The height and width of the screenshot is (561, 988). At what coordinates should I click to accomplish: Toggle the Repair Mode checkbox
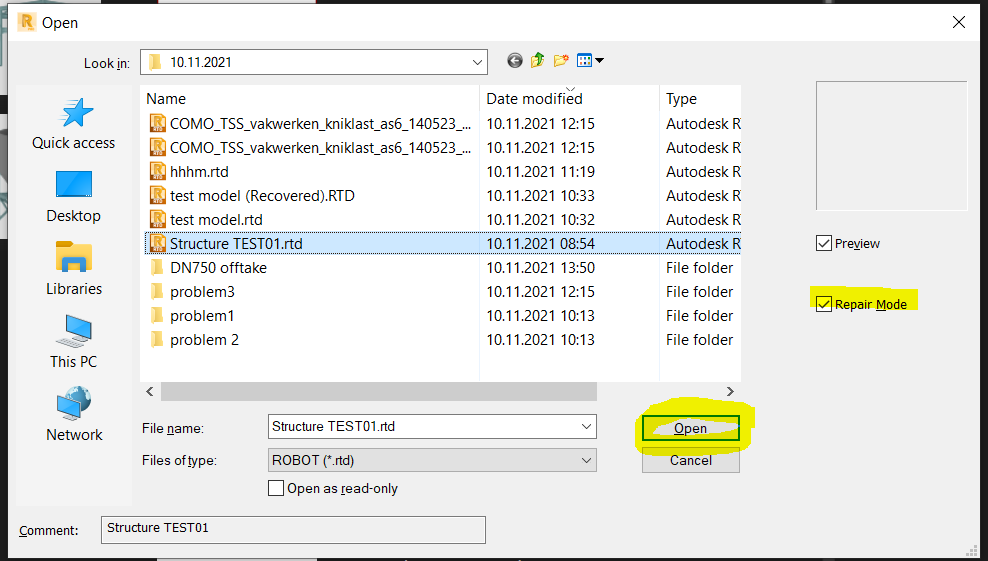(x=824, y=304)
